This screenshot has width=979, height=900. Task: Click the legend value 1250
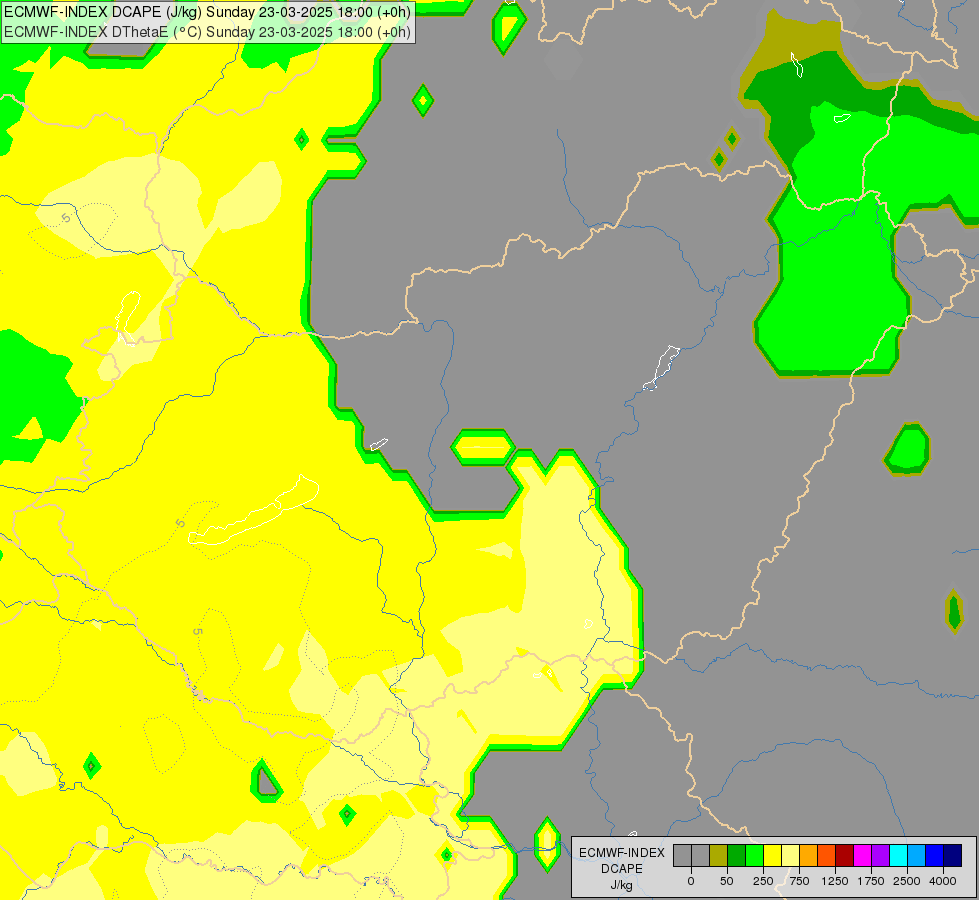coord(835,881)
